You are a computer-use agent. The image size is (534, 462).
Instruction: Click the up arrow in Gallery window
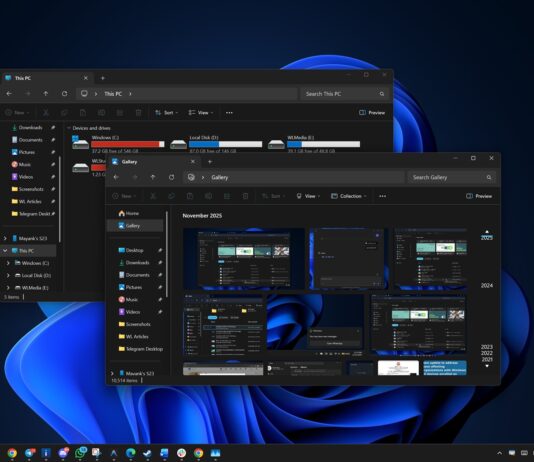153,177
